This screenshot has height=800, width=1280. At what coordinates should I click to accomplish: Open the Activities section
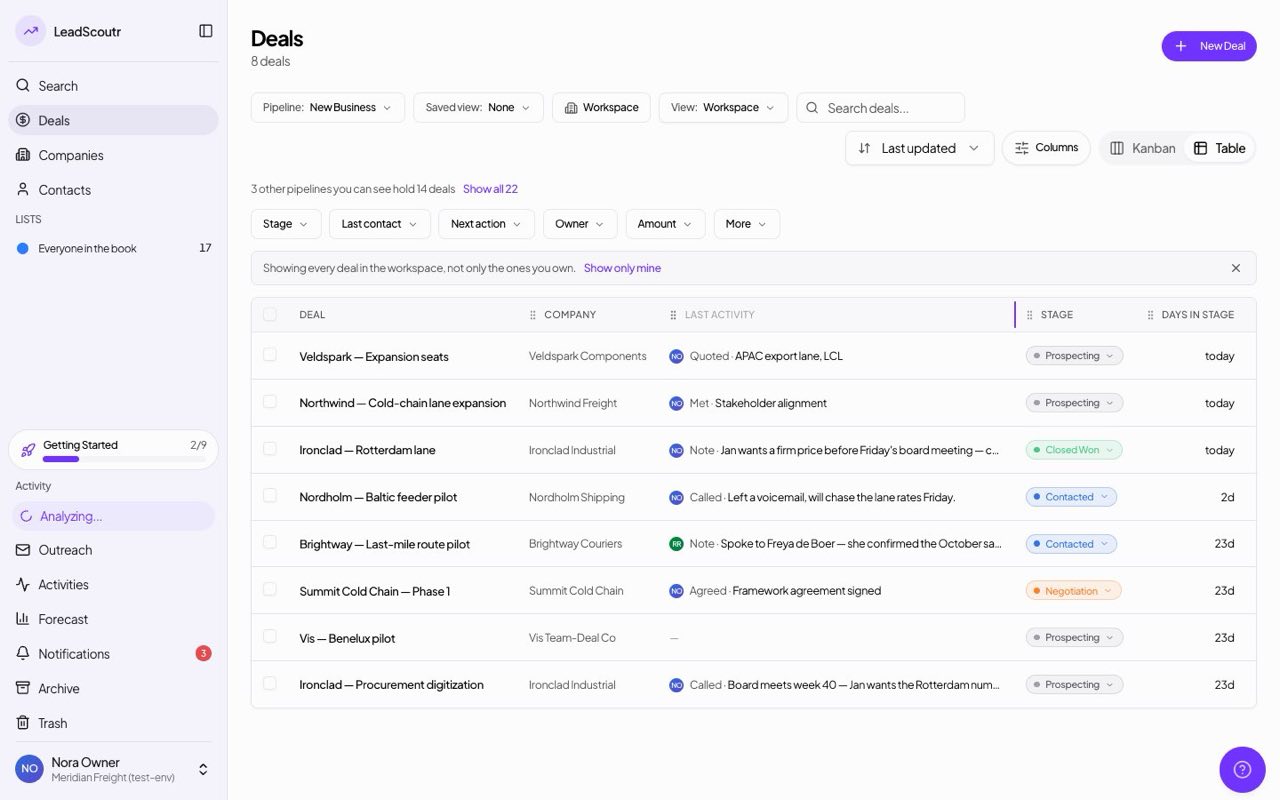113,584
